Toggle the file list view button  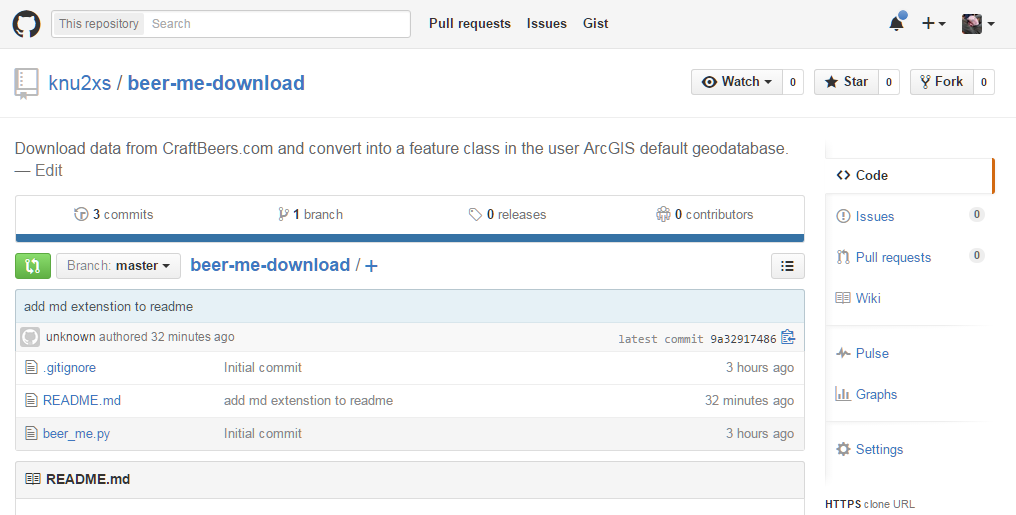[787, 266]
